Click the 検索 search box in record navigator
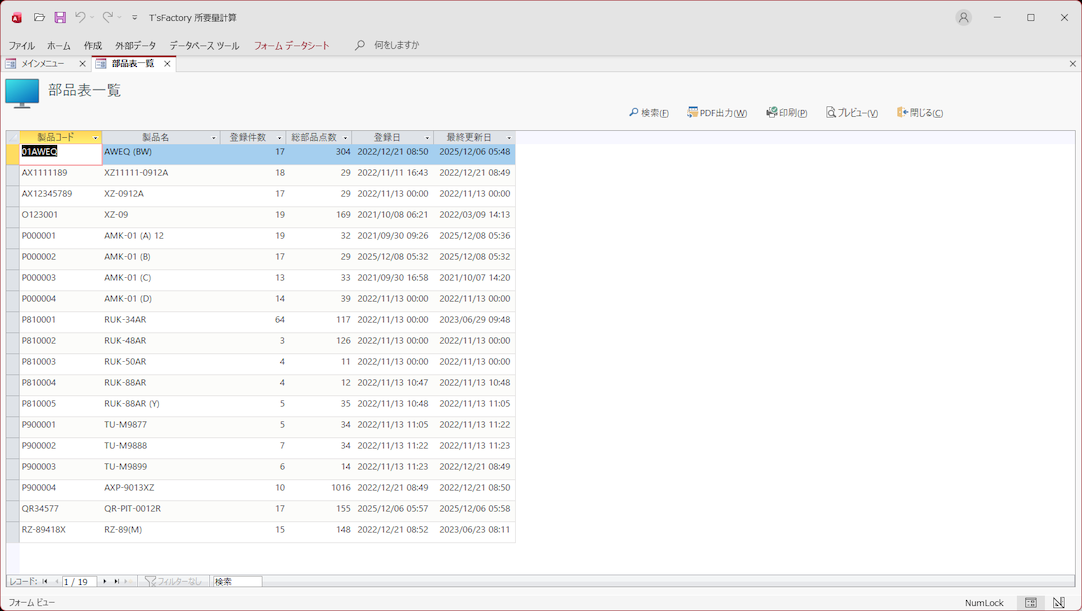 237,581
